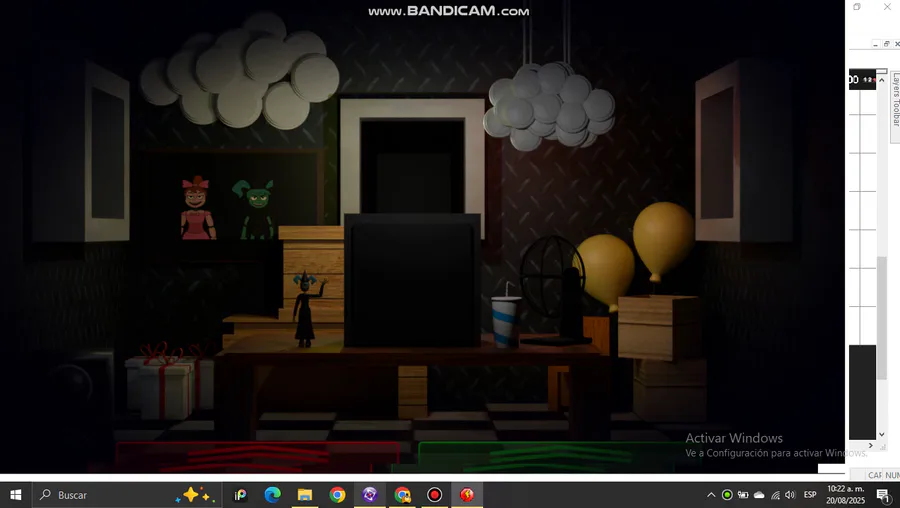Click the red scribble bar at the bottom
The image size is (900, 508).
pos(257,457)
